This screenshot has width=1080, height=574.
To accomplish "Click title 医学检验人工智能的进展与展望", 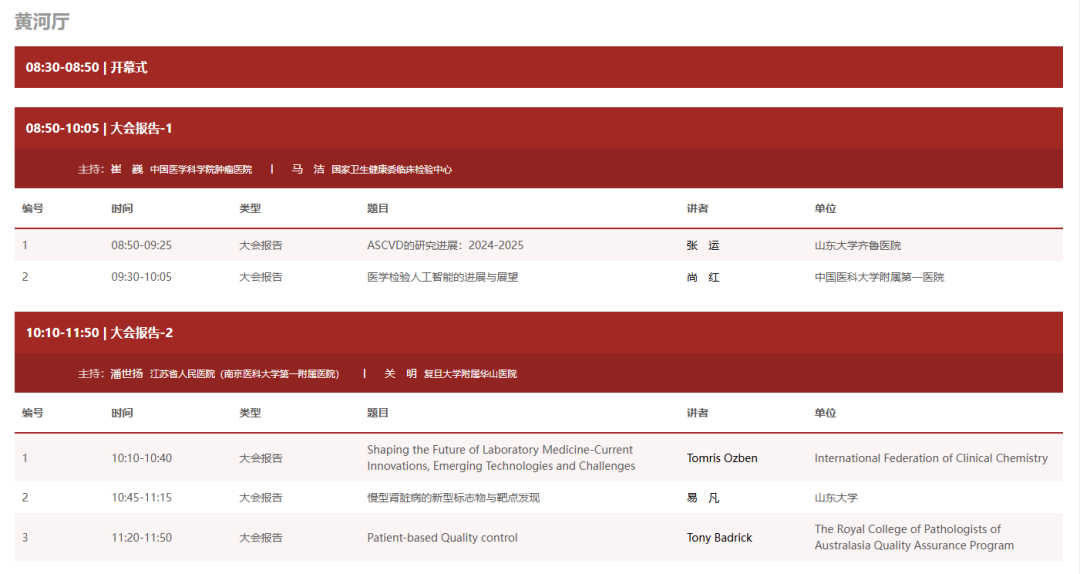I will (442, 277).
